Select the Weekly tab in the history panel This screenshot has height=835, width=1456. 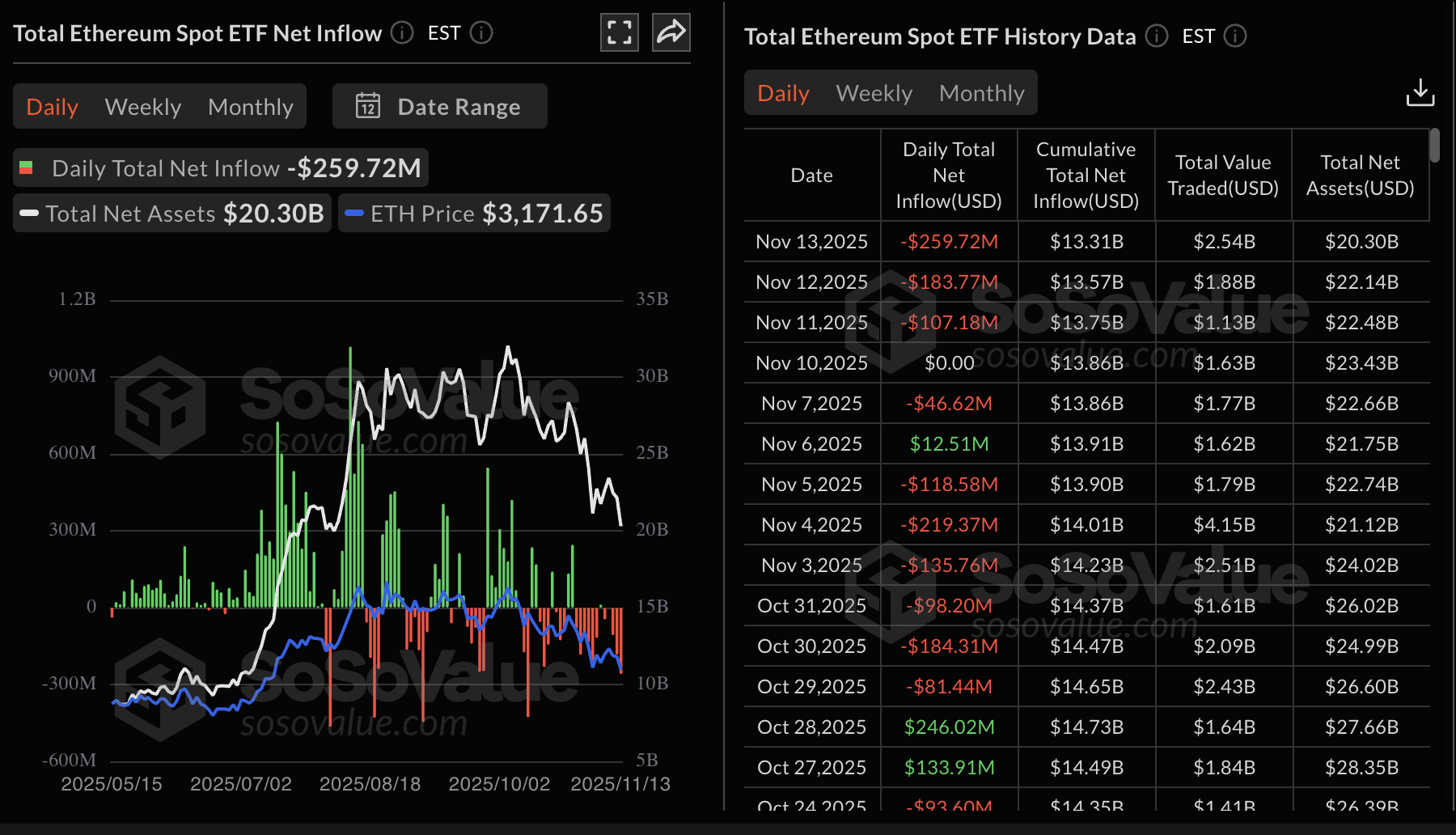(x=874, y=92)
